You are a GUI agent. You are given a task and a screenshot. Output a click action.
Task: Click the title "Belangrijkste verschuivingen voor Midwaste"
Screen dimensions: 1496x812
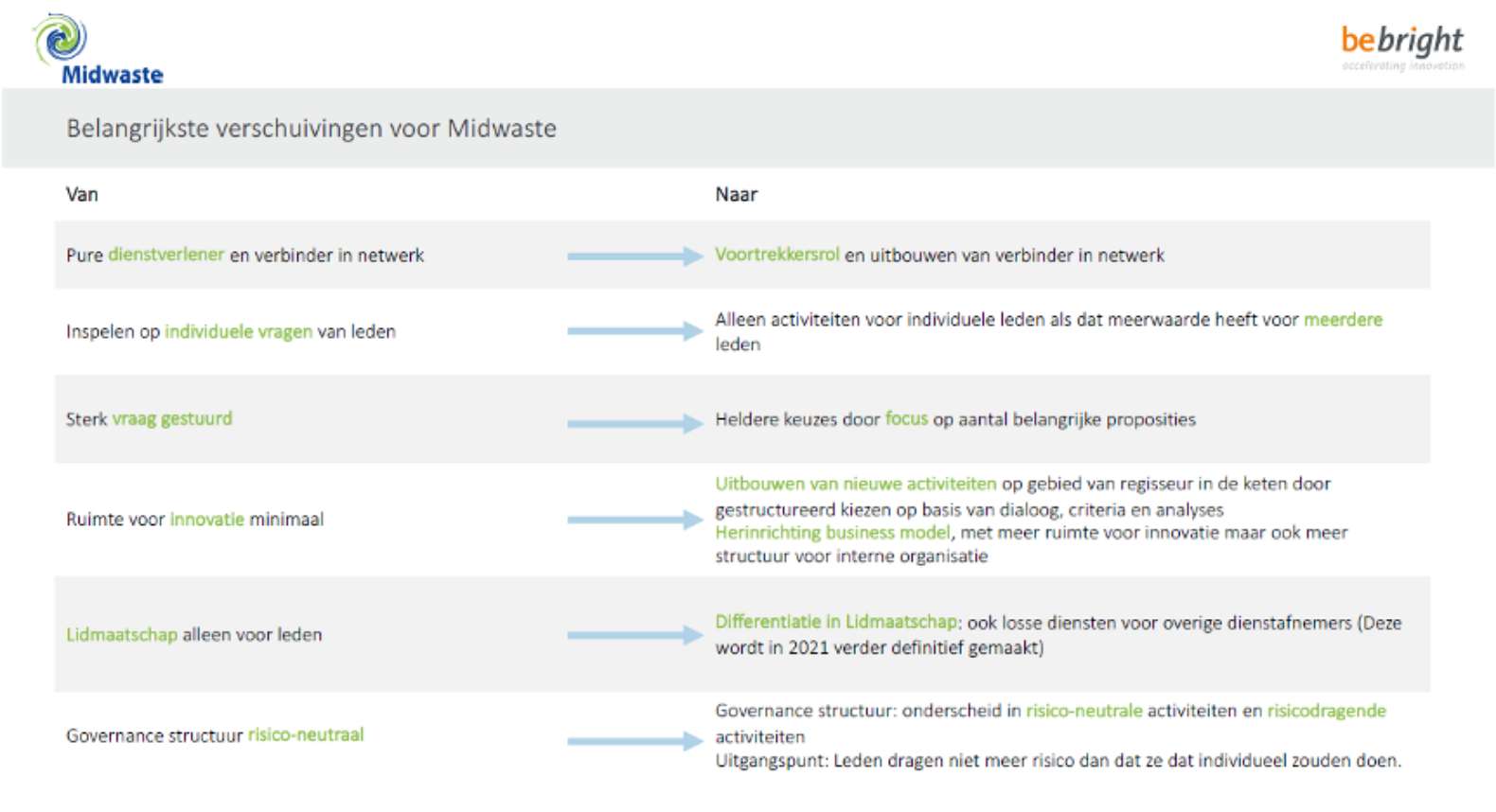(311, 129)
